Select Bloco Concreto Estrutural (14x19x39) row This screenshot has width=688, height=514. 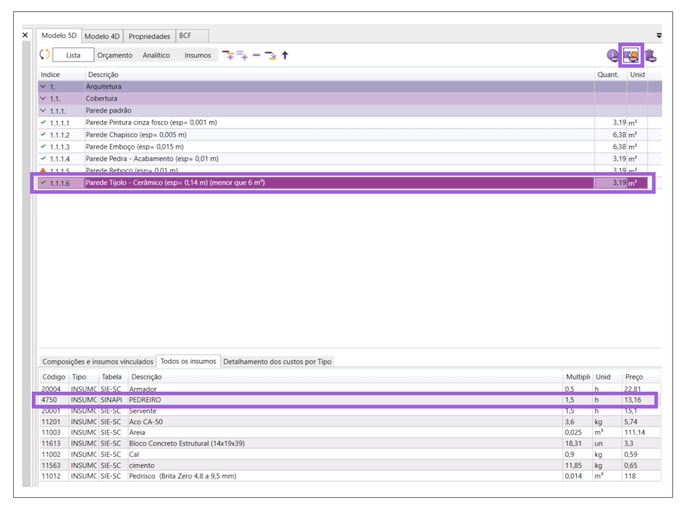pos(350,443)
